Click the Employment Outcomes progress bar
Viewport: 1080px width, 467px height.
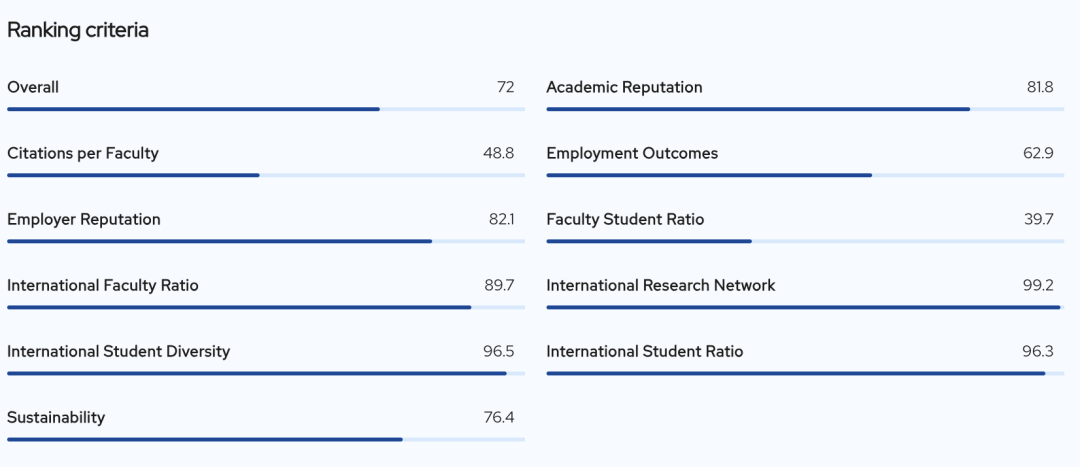point(804,175)
